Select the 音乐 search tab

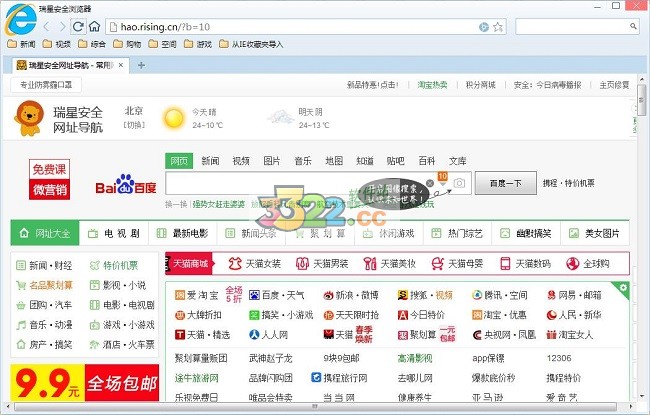click(303, 161)
